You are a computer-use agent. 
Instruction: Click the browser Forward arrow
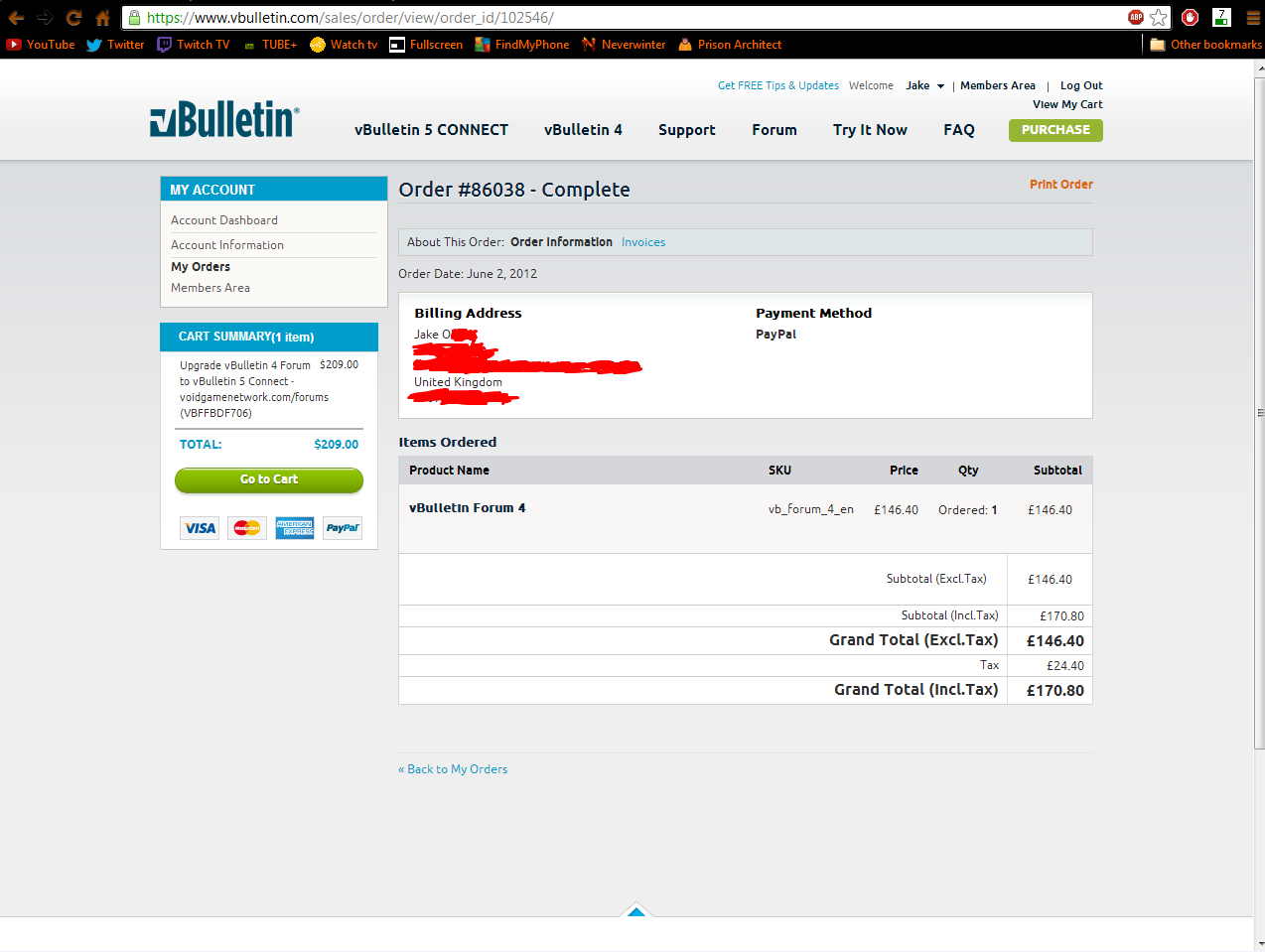click(x=45, y=18)
